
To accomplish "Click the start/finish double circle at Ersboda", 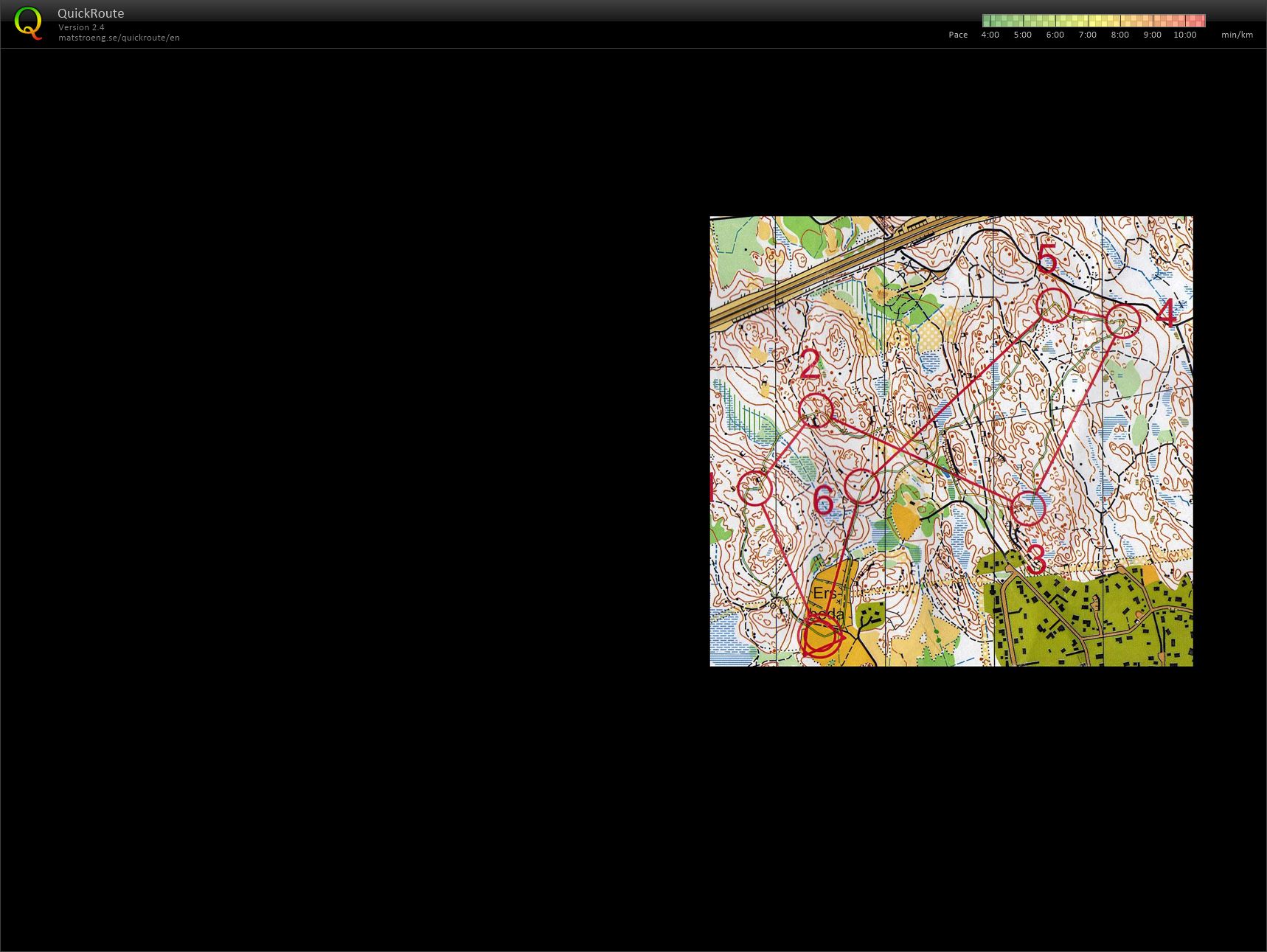I will point(821,636).
